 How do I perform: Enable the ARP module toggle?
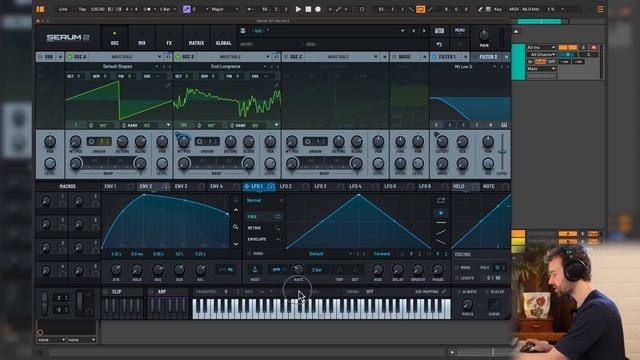(151, 292)
